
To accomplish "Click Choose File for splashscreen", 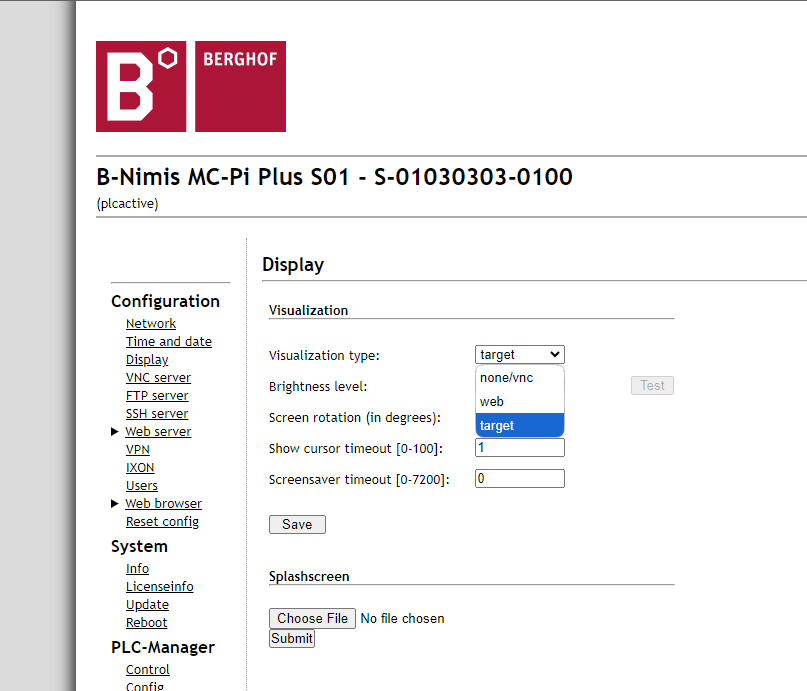I will (x=312, y=618).
